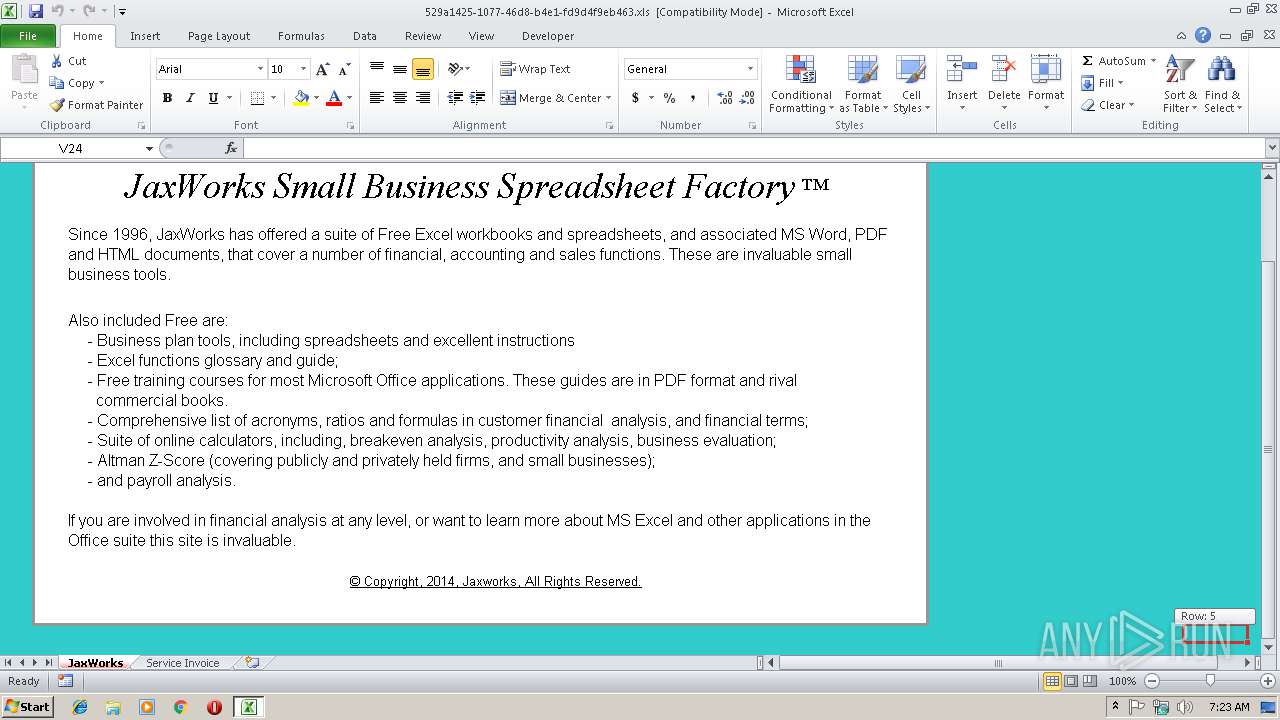Viewport: 1280px width, 720px height.
Task: Click Center text alignment icon
Action: pos(400,98)
